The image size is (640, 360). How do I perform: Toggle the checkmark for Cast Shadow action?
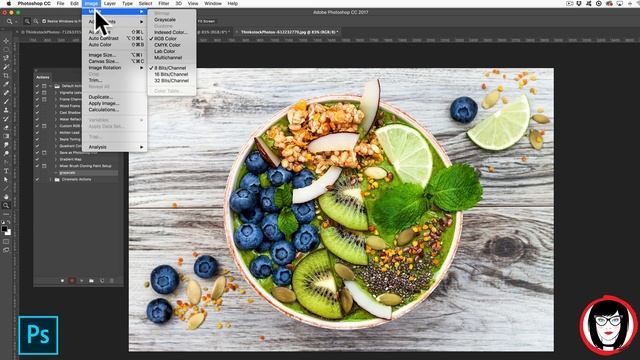[x=38, y=113]
